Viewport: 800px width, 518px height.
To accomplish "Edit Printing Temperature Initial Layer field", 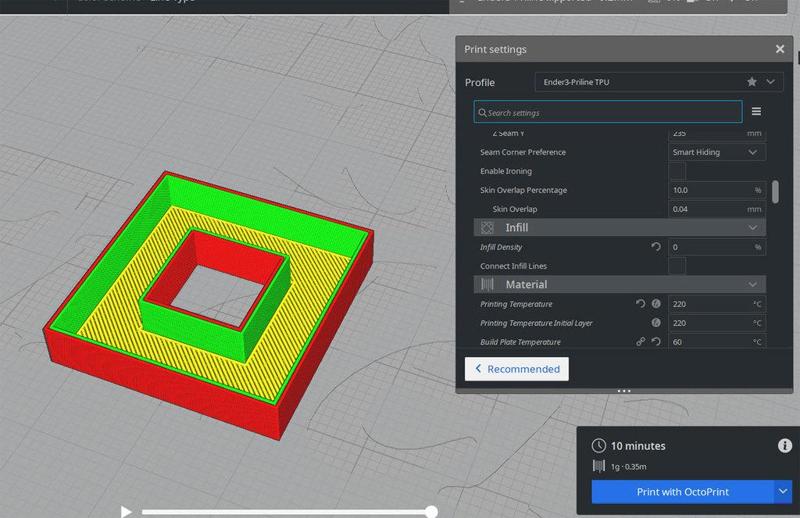I will [716, 323].
